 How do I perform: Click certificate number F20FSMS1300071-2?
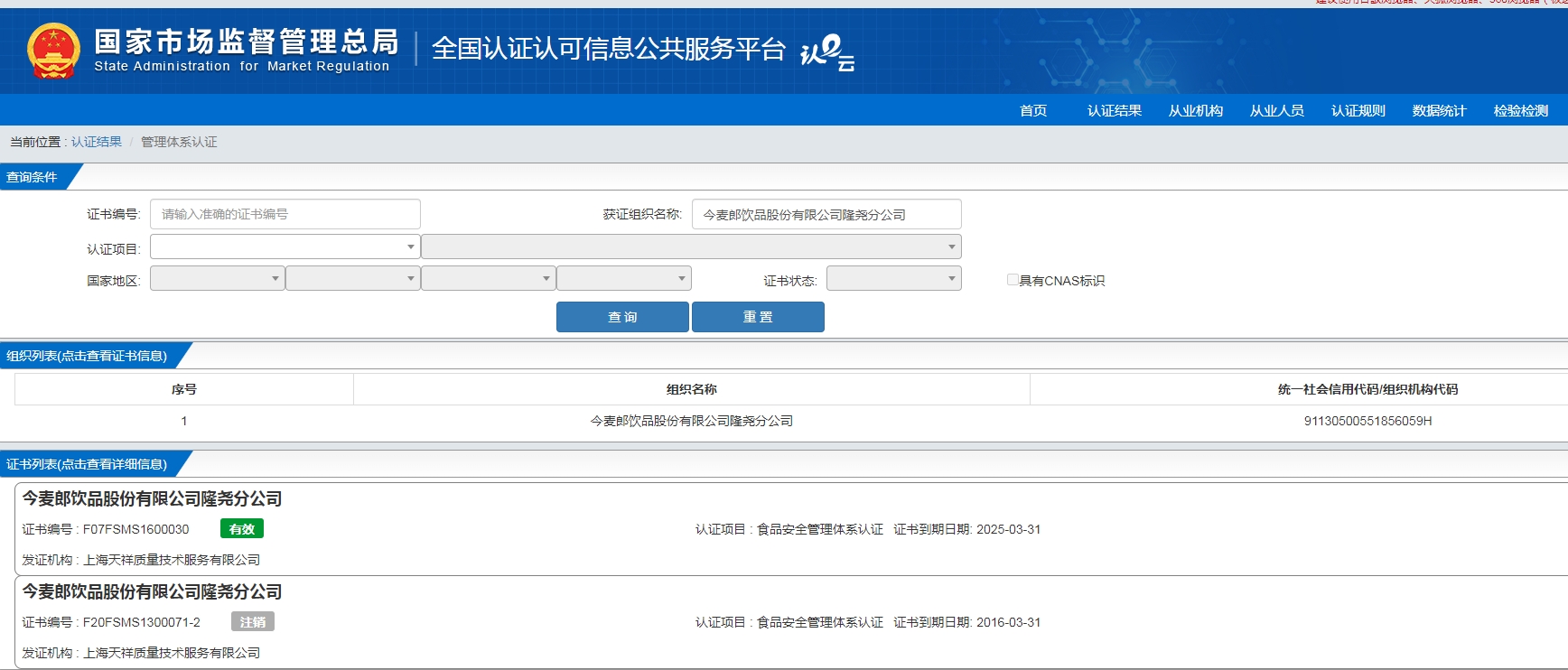point(142,622)
